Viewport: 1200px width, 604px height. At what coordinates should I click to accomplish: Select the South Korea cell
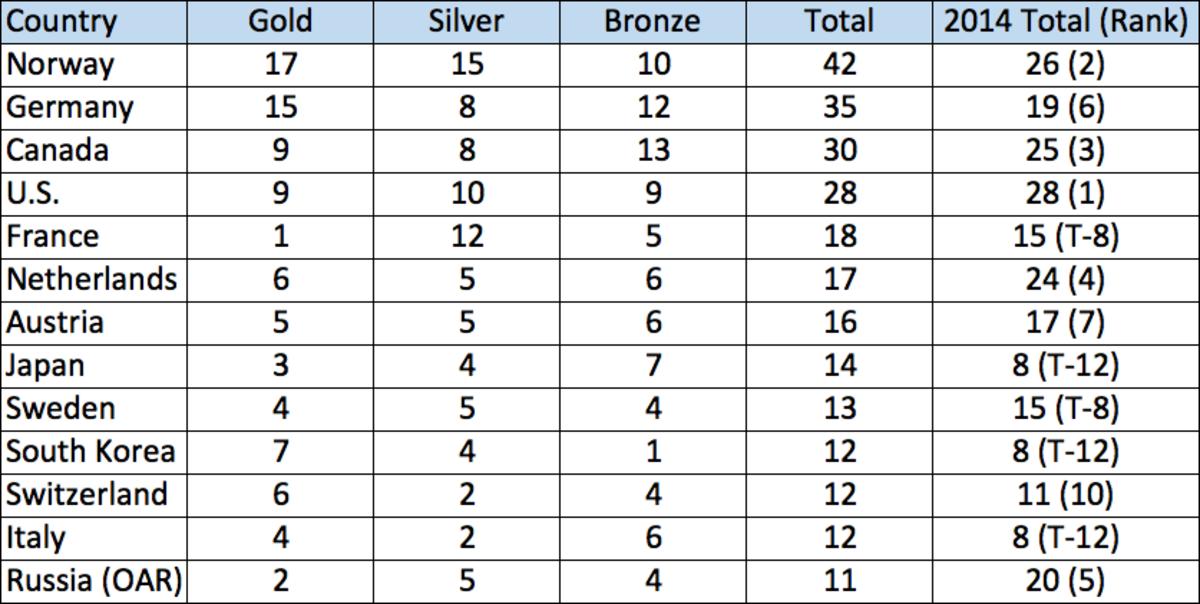(x=91, y=451)
